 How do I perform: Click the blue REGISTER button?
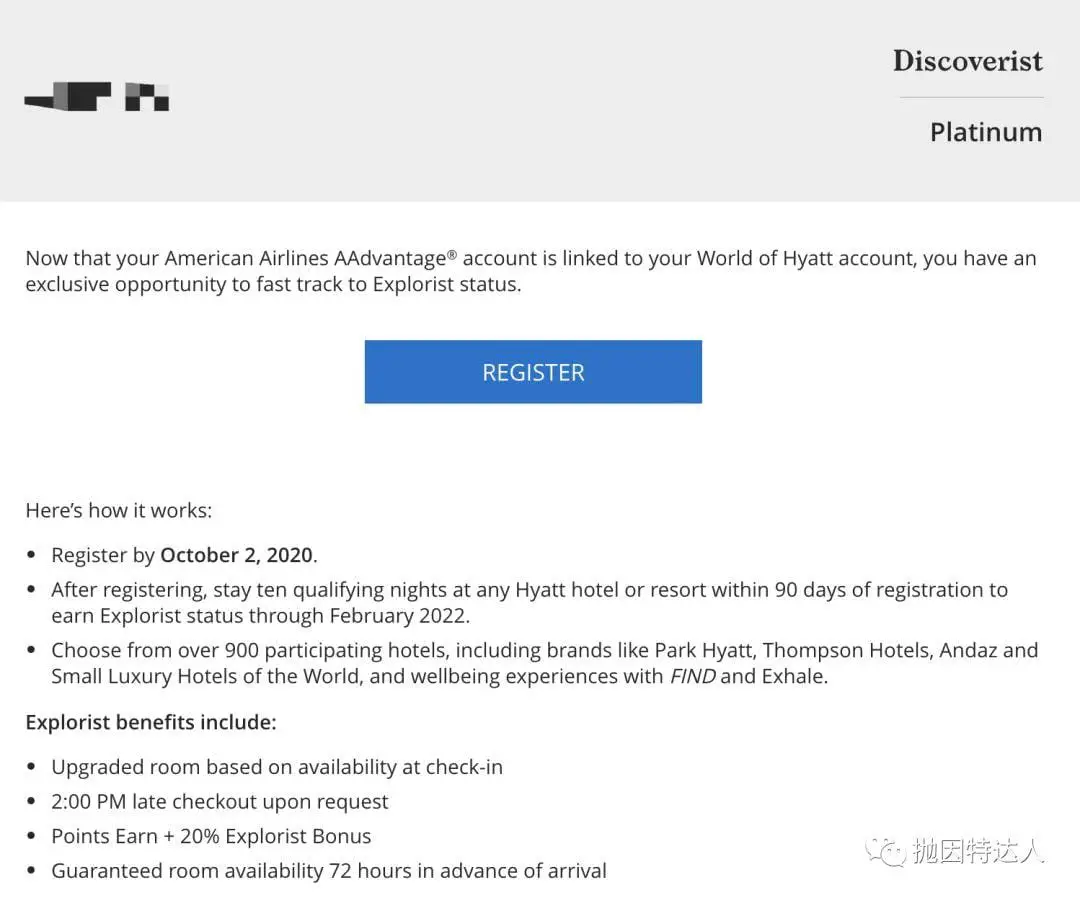pos(533,372)
